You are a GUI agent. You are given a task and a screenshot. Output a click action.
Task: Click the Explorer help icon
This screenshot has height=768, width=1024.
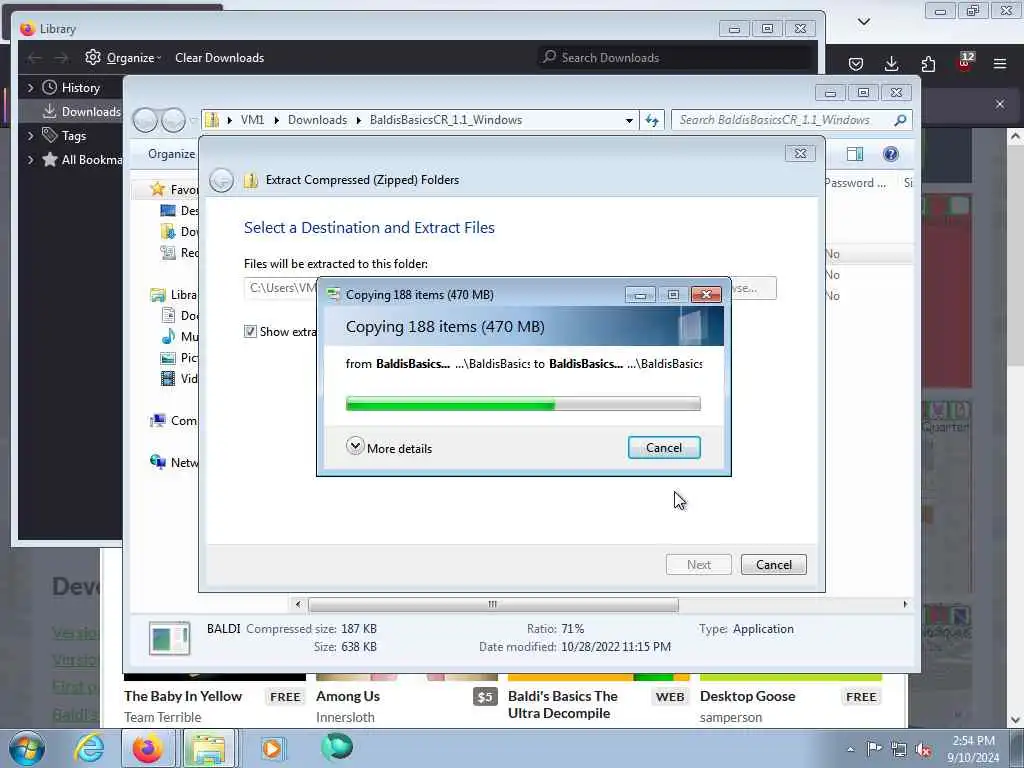click(x=890, y=154)
